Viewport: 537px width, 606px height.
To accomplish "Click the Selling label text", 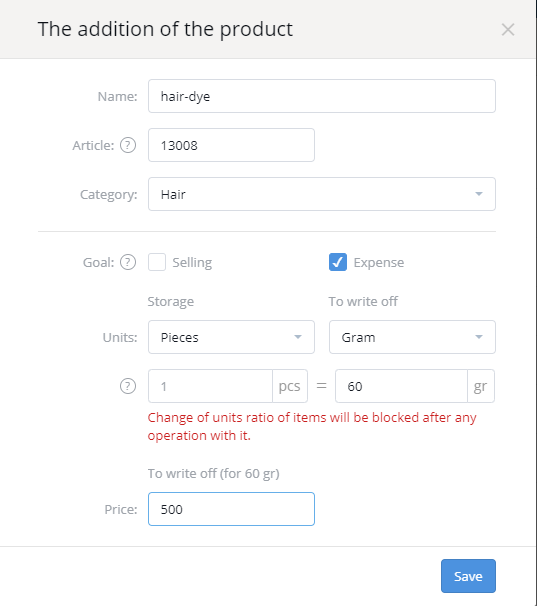I will (x=192, y=262).
